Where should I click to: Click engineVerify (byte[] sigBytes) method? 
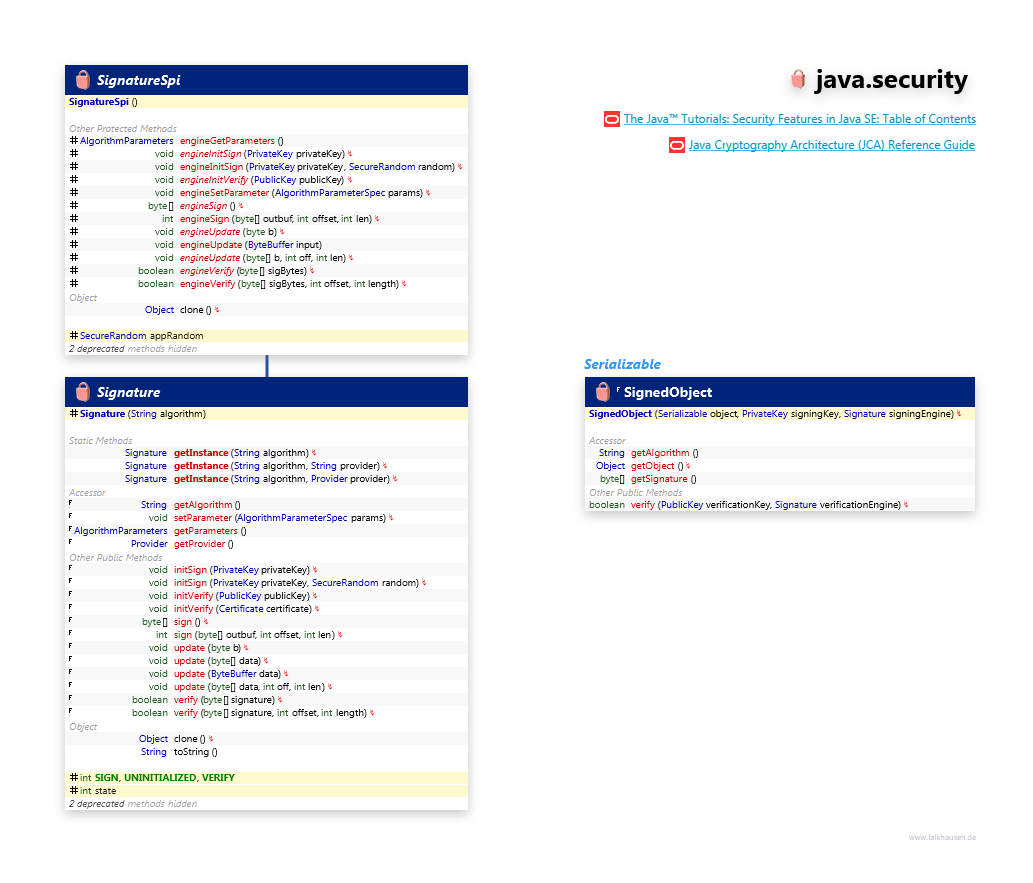click(243, 271)
